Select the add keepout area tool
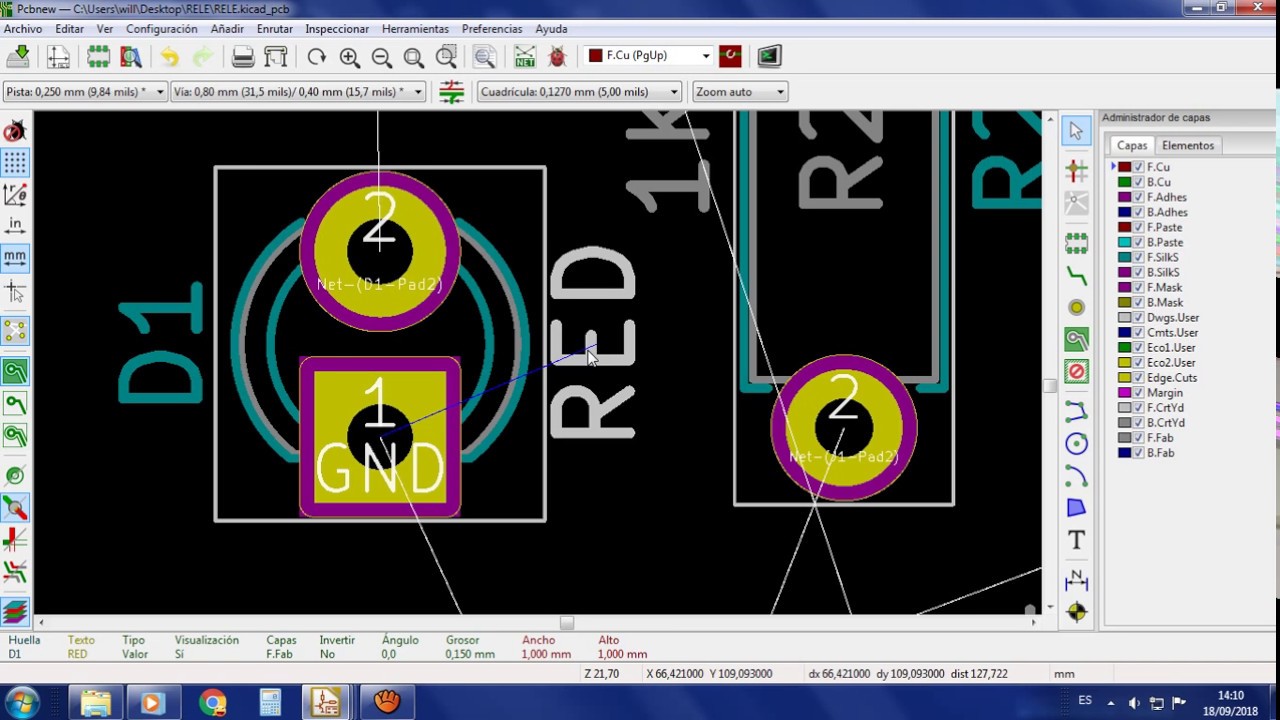 coord(1076,372)
